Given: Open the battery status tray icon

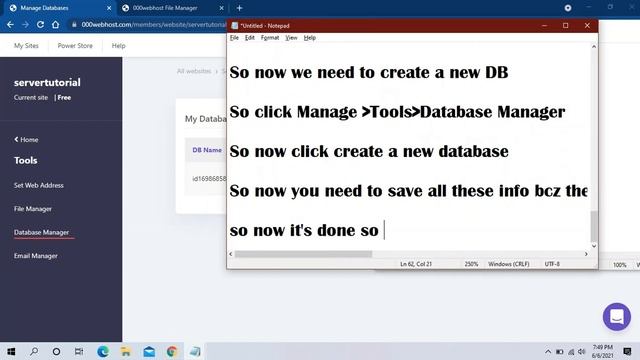Looking at the screenshot, I should click(560, 351).
